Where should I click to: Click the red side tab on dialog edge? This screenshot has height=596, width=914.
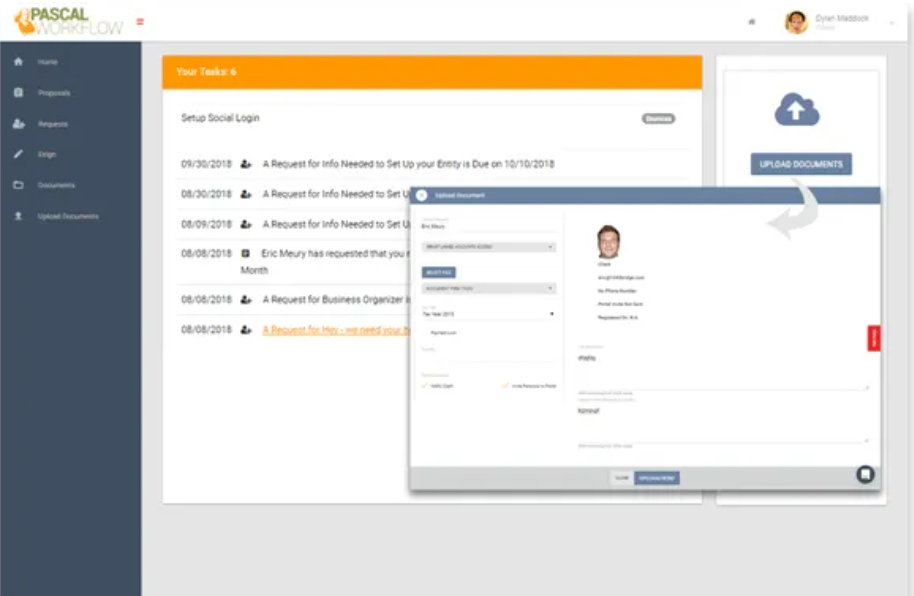874,338
